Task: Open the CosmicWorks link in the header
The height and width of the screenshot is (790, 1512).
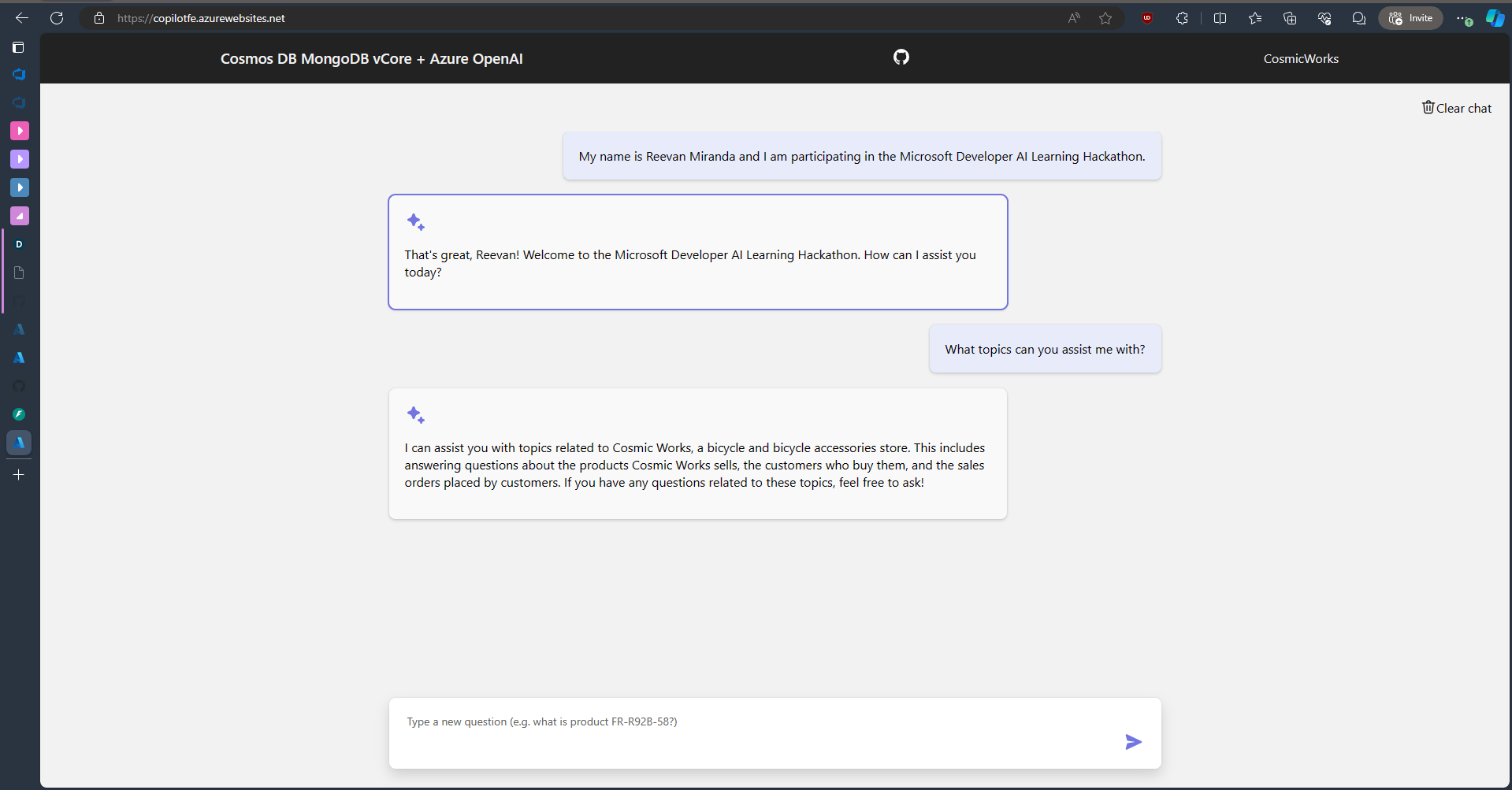Action: click(1301, 59)
